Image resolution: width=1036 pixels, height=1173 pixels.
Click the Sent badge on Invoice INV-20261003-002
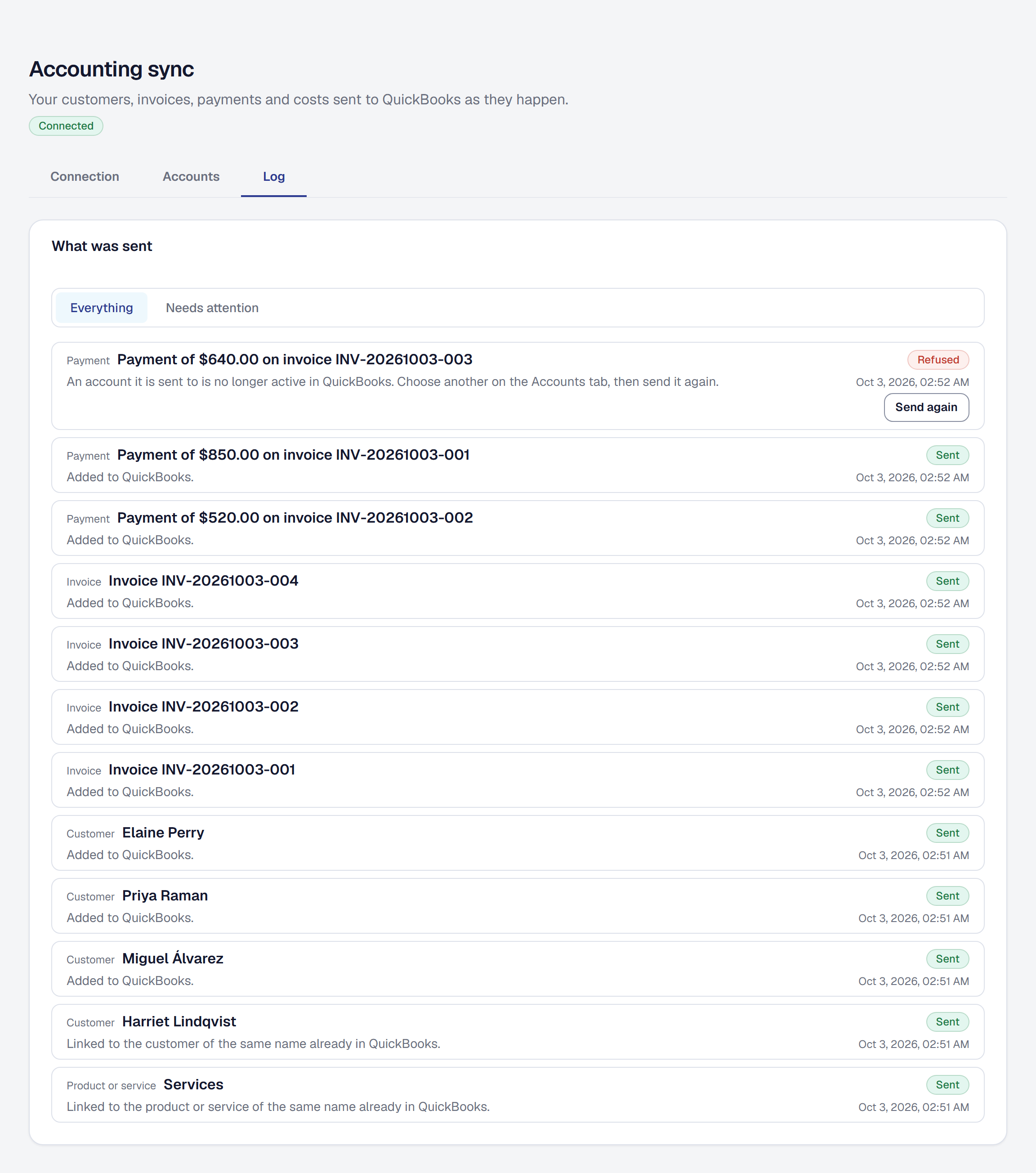point(947,707)
